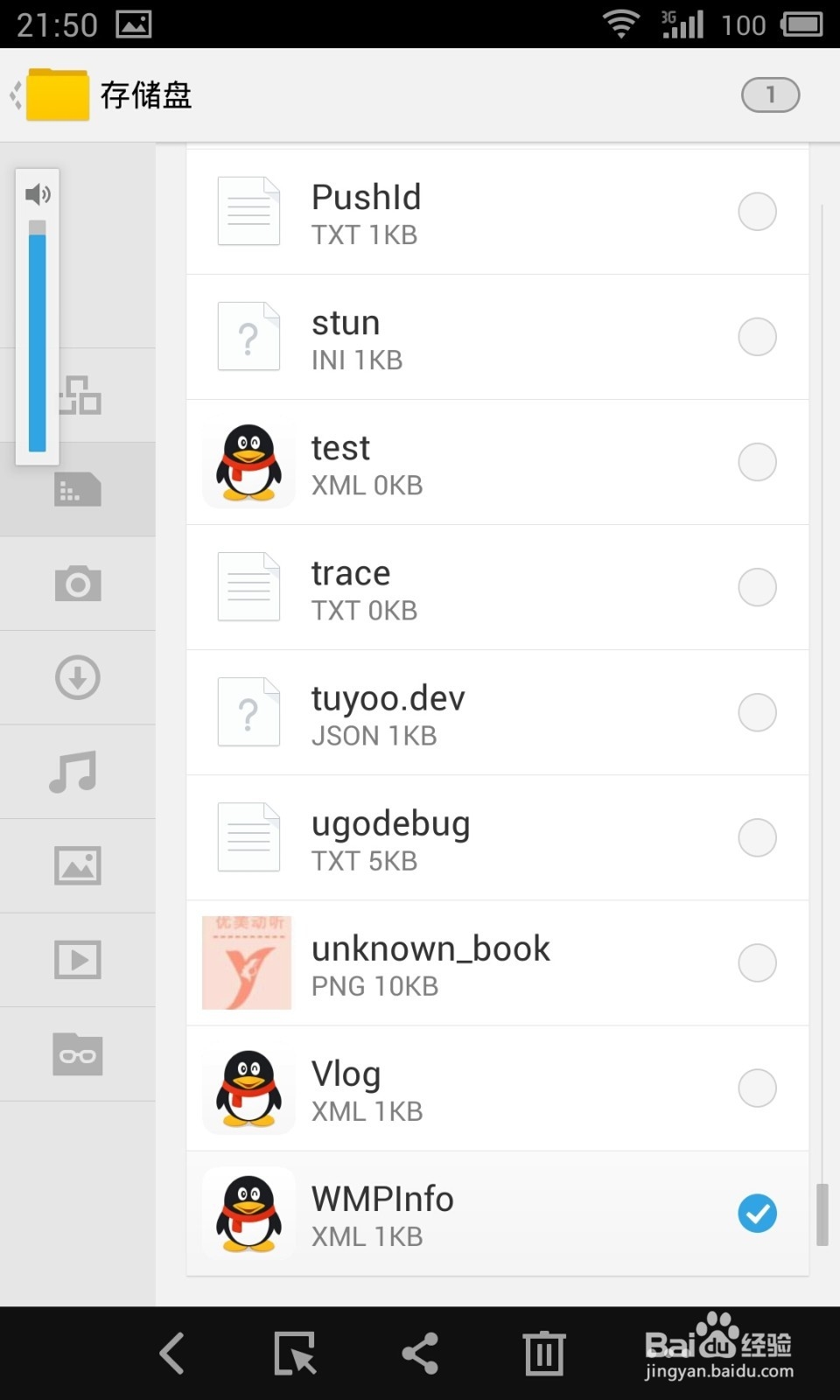Uncheck the WMPInfo file selection

coord(758,1214)
